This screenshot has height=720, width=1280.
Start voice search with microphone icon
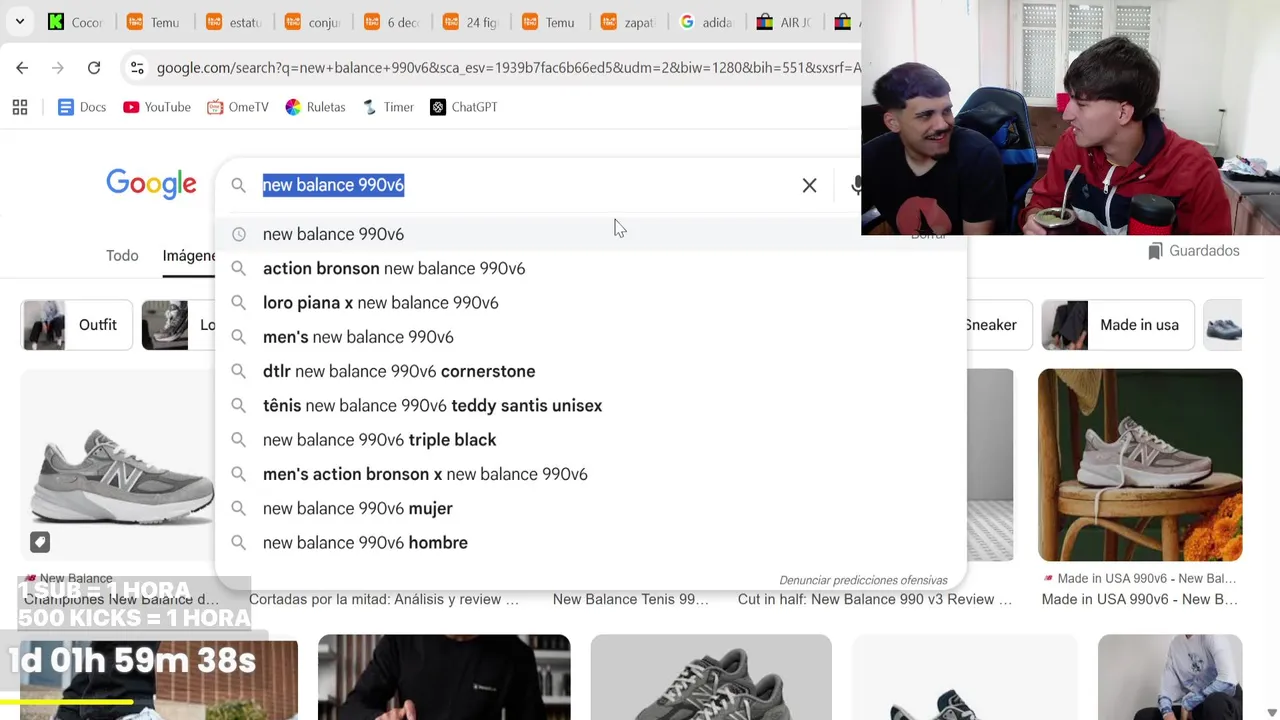tap(856, 185)
